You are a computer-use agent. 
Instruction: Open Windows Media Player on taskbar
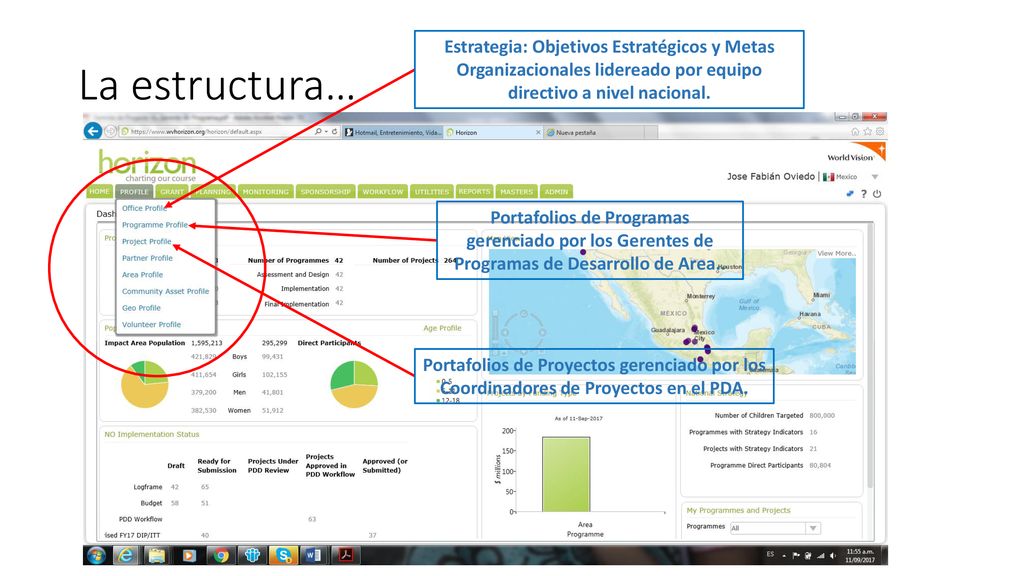189,556
